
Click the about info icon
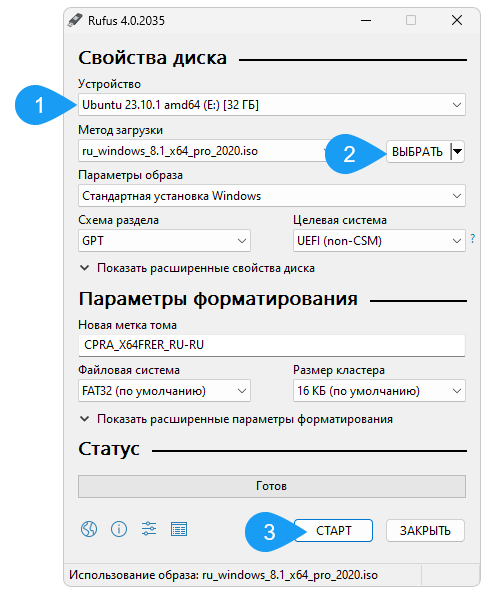119,529
